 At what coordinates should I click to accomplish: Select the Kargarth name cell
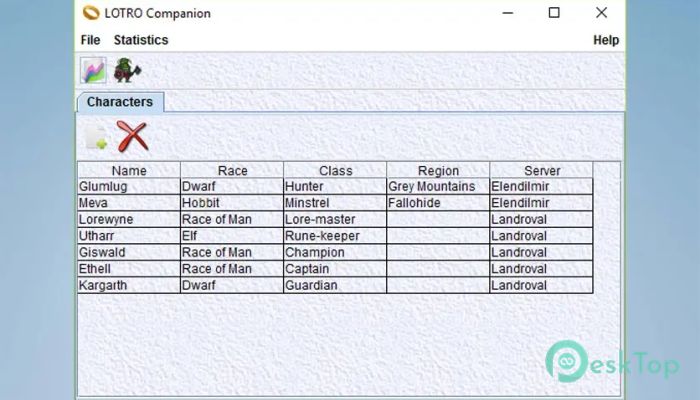point(129,286)
